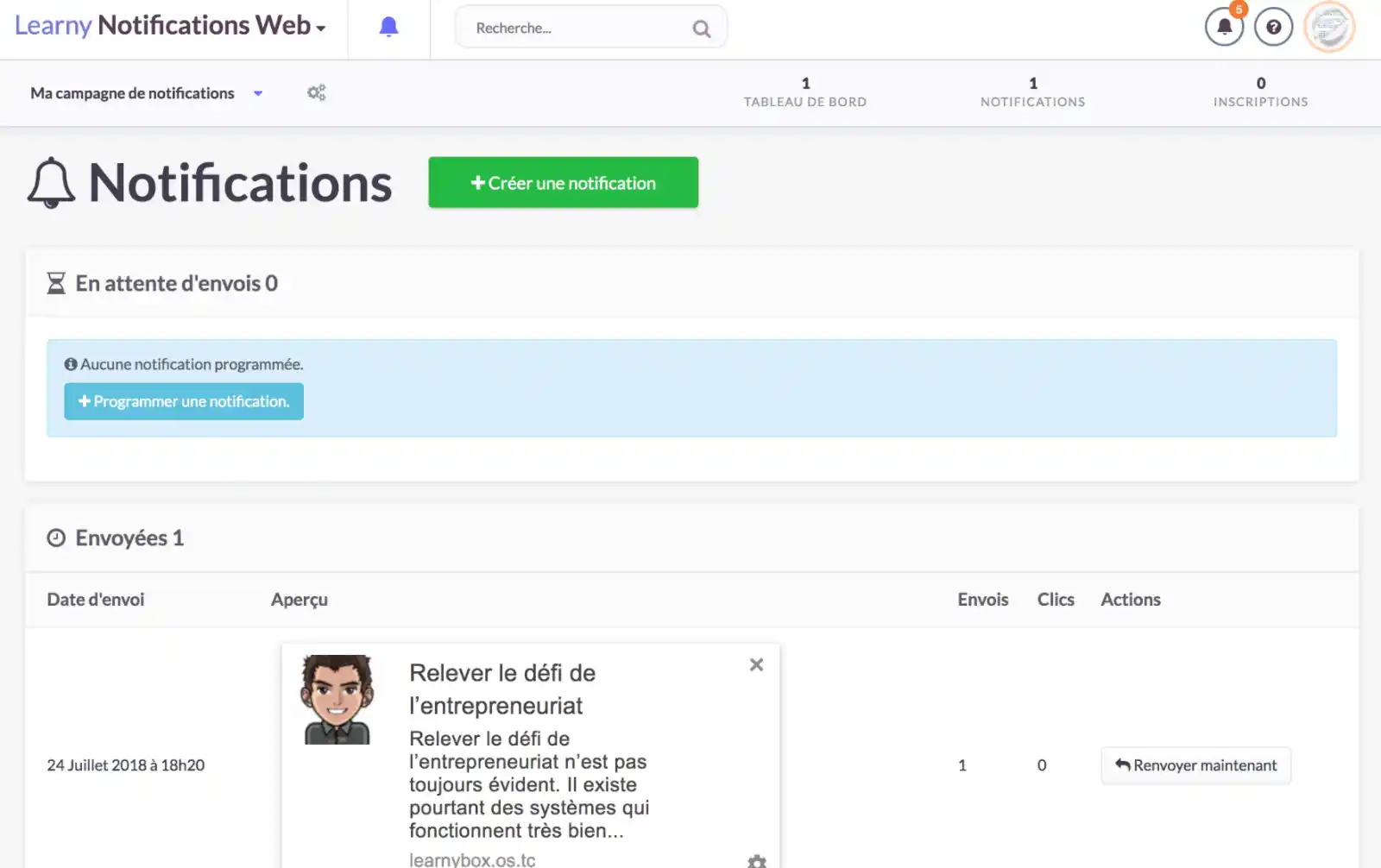Screen dimensions: 1381x868
Task: Click the purple bell icon in header
Action: pyautogui.click(x=388, y=28)
